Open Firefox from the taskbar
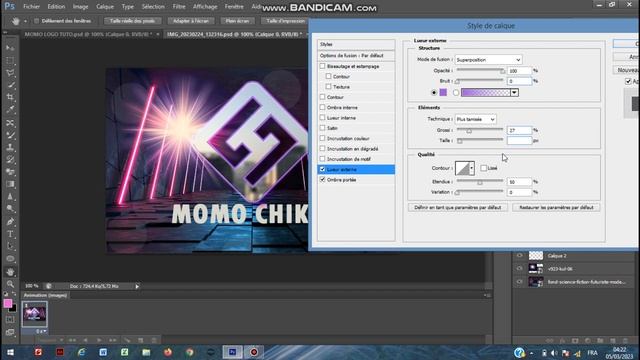 click(168, 352)
